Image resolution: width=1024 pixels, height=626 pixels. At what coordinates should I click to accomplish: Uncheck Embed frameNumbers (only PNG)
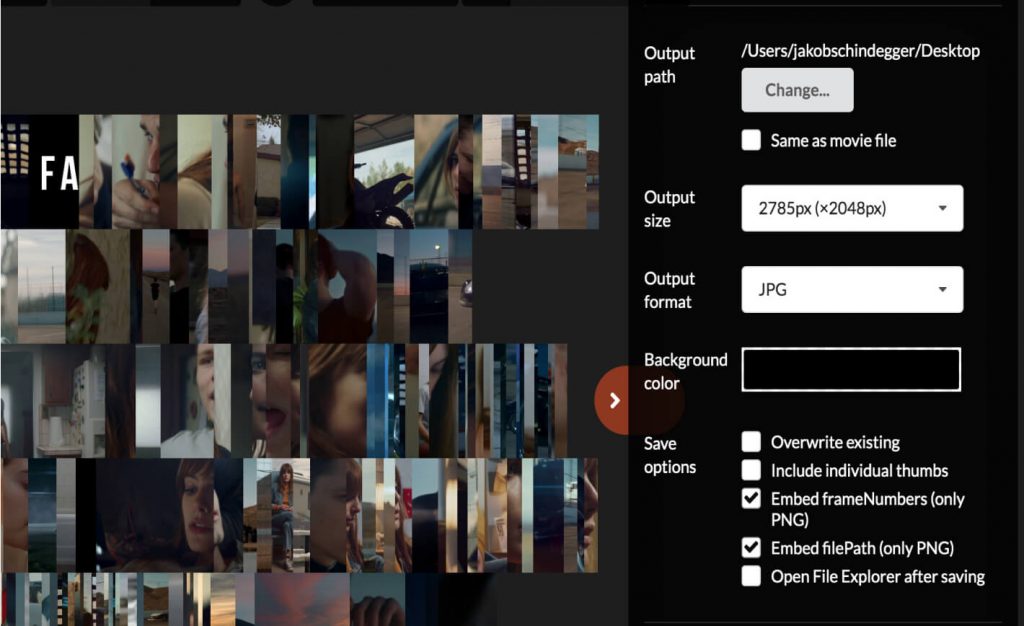tap(751, 499)
